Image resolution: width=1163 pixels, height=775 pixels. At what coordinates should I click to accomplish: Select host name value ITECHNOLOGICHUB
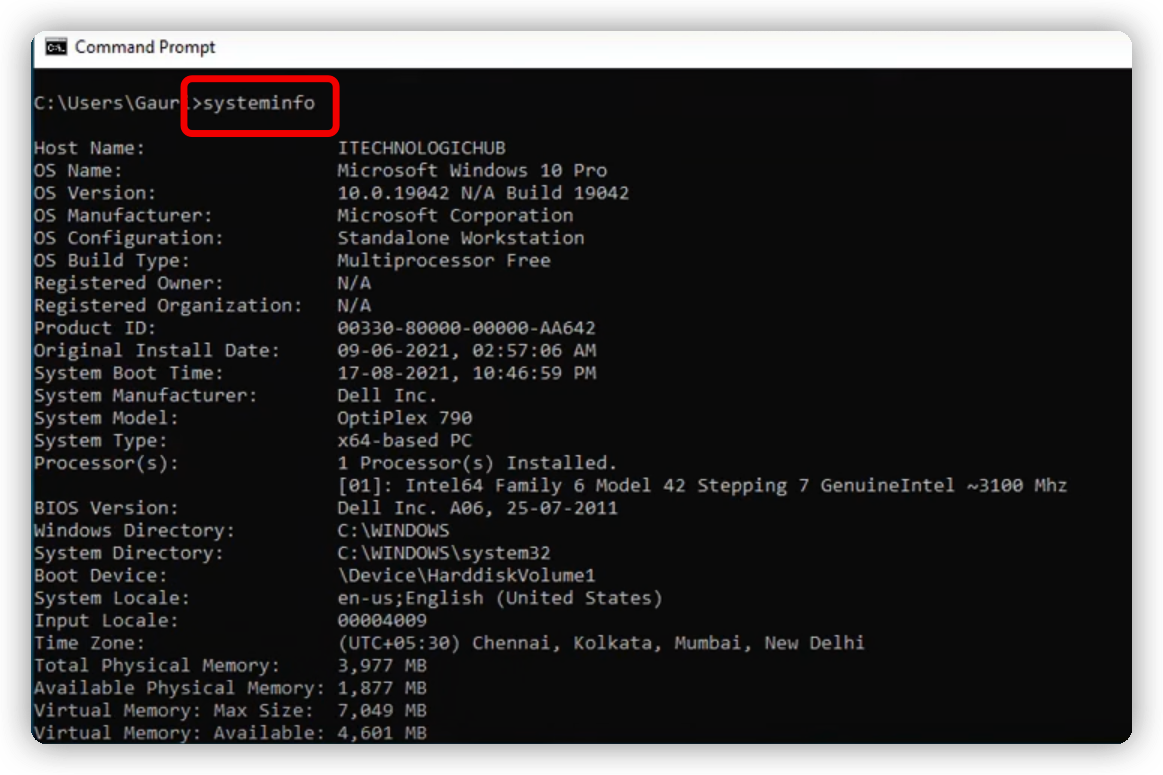pyautogui.click(x=421, y=148)
